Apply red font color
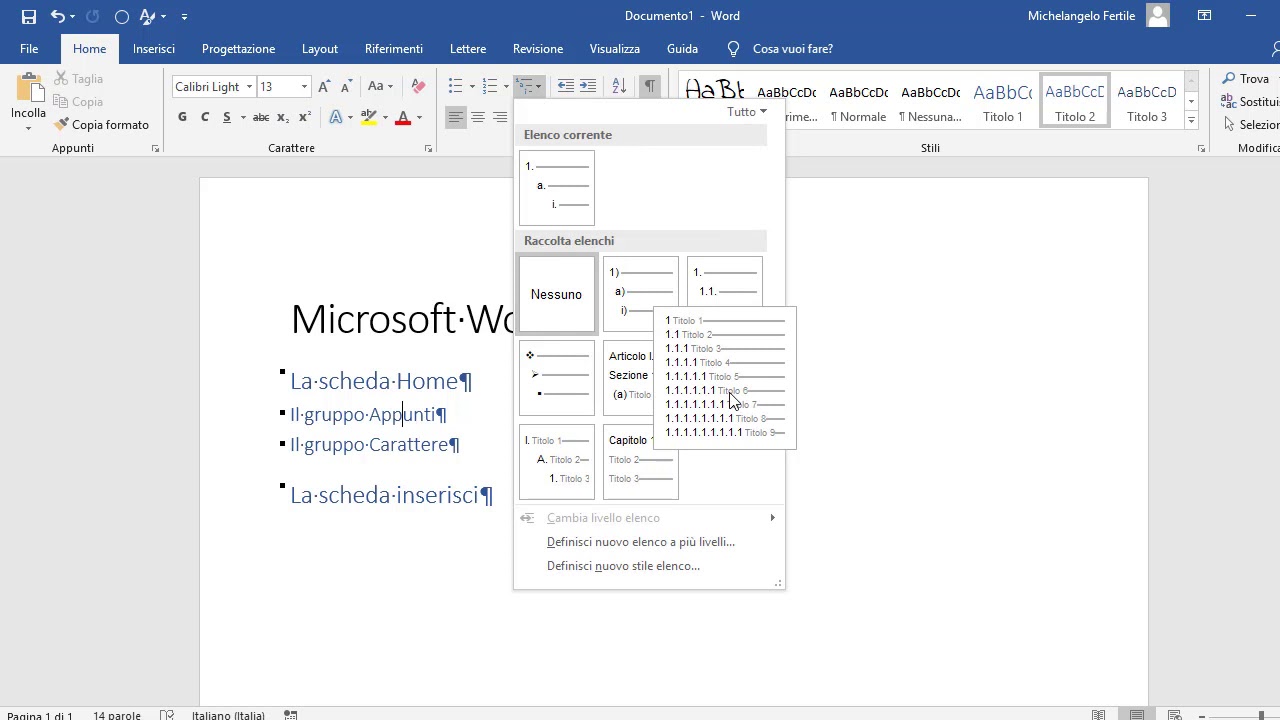This screenshot has height=720, width=1280. tap(403, 117)
